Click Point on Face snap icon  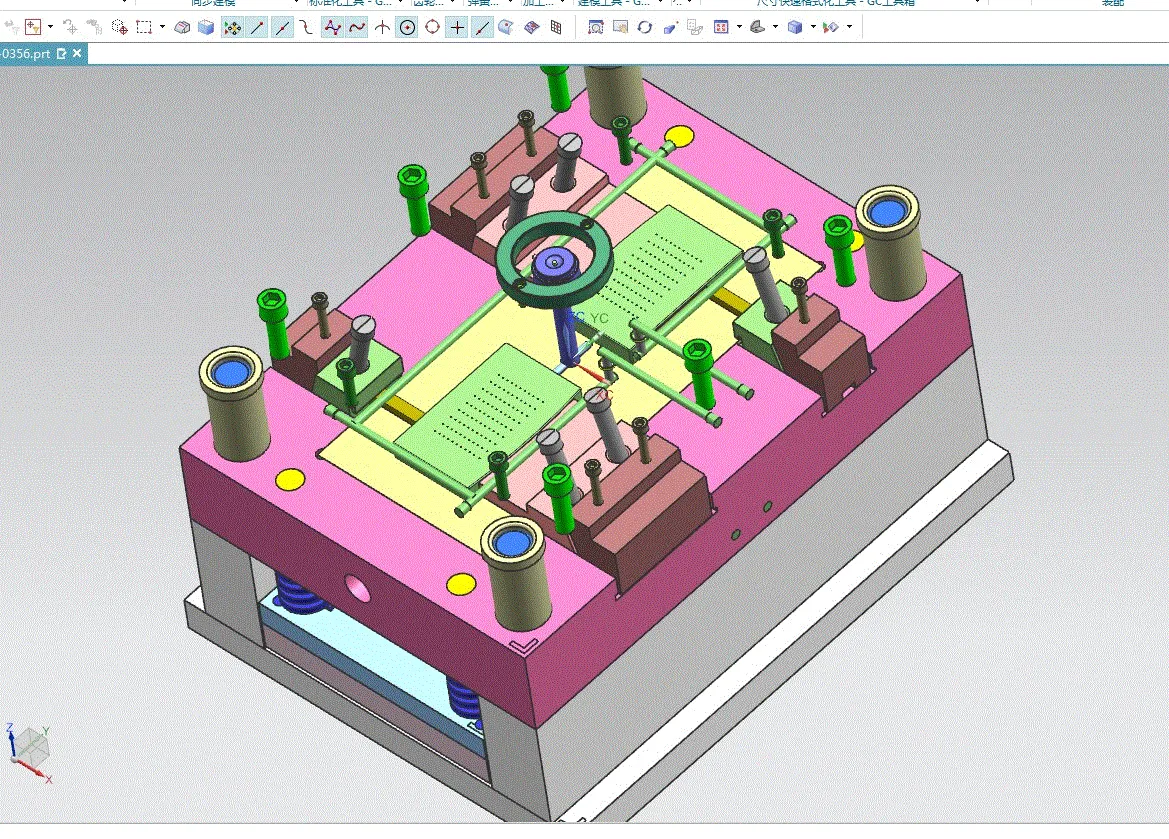[x=506, y=28]
